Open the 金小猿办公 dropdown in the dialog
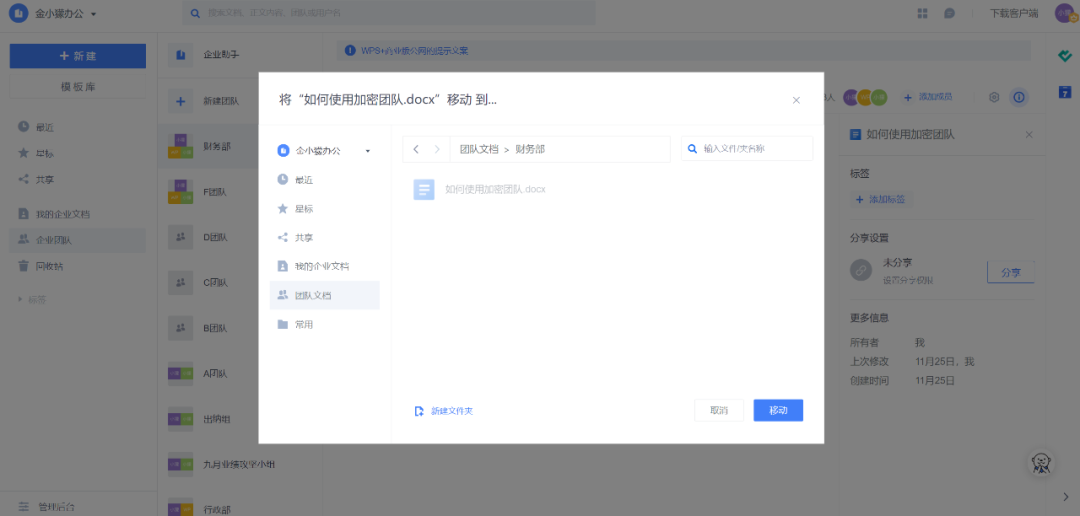Viewport: 1080px width, 516px height. [x=324, y=150]
